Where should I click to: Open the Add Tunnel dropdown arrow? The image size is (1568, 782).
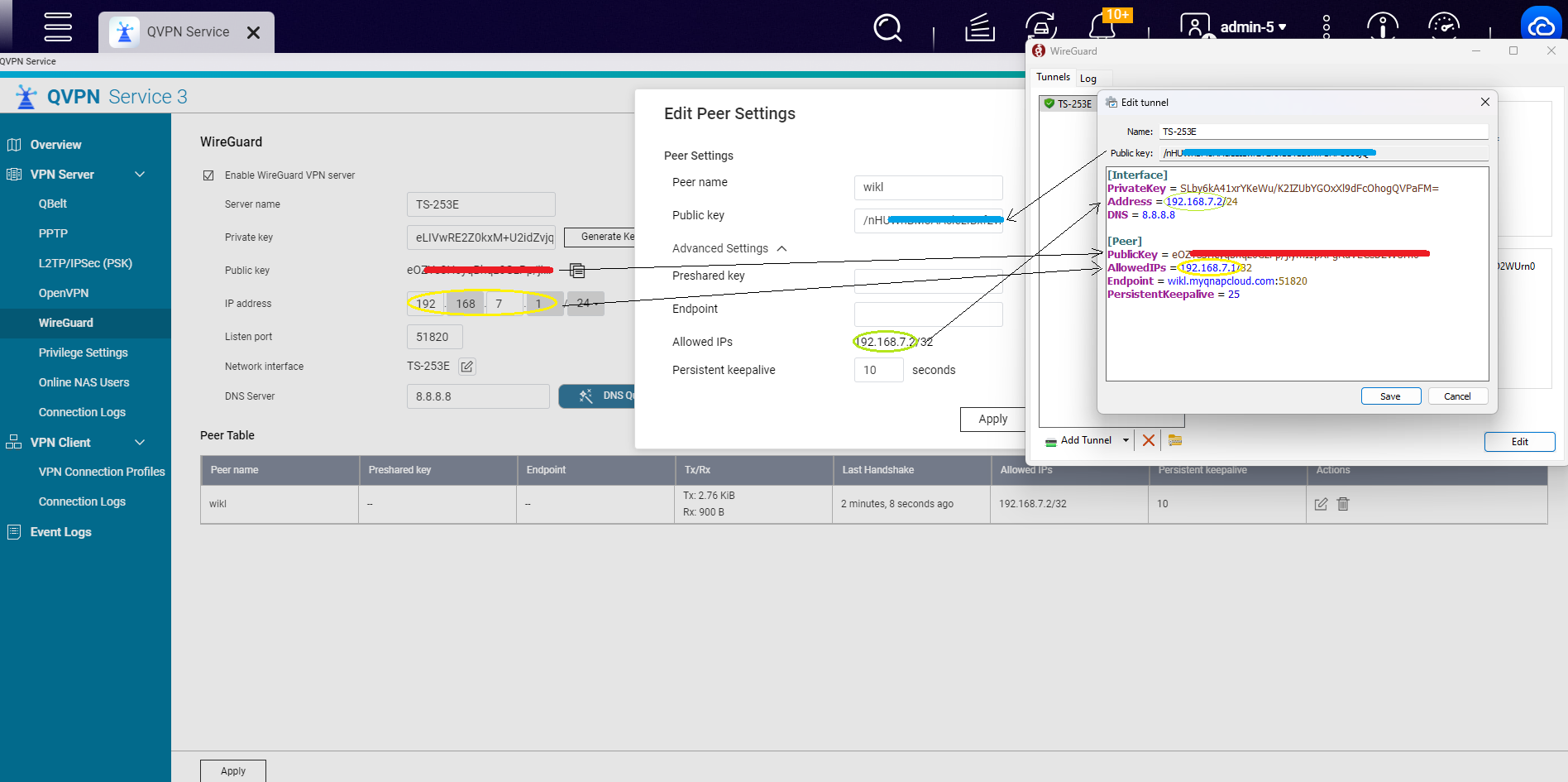tap(1126, 440)
